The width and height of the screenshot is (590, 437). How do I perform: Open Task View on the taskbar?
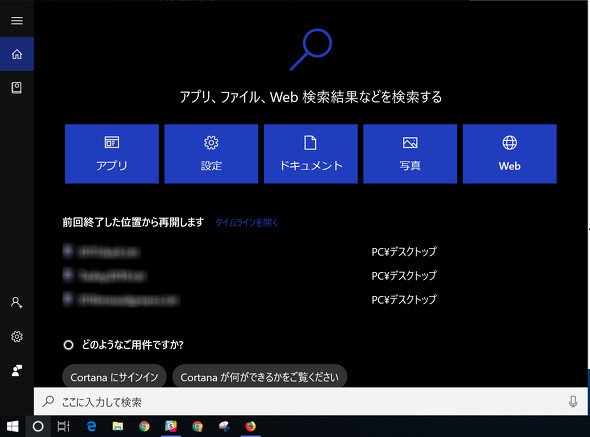pos(63,426)
